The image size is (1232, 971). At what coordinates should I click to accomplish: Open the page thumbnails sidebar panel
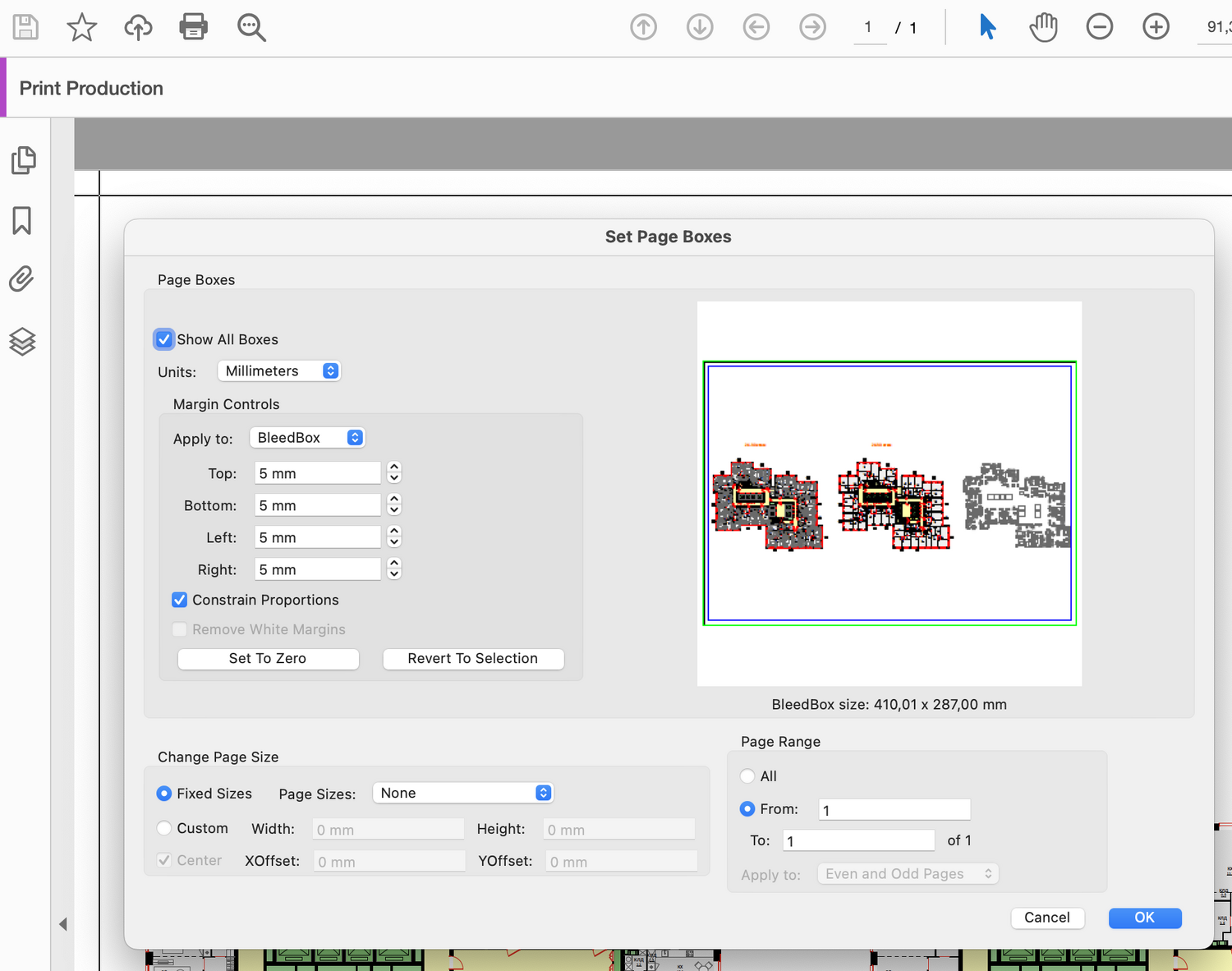click(23, 160)
